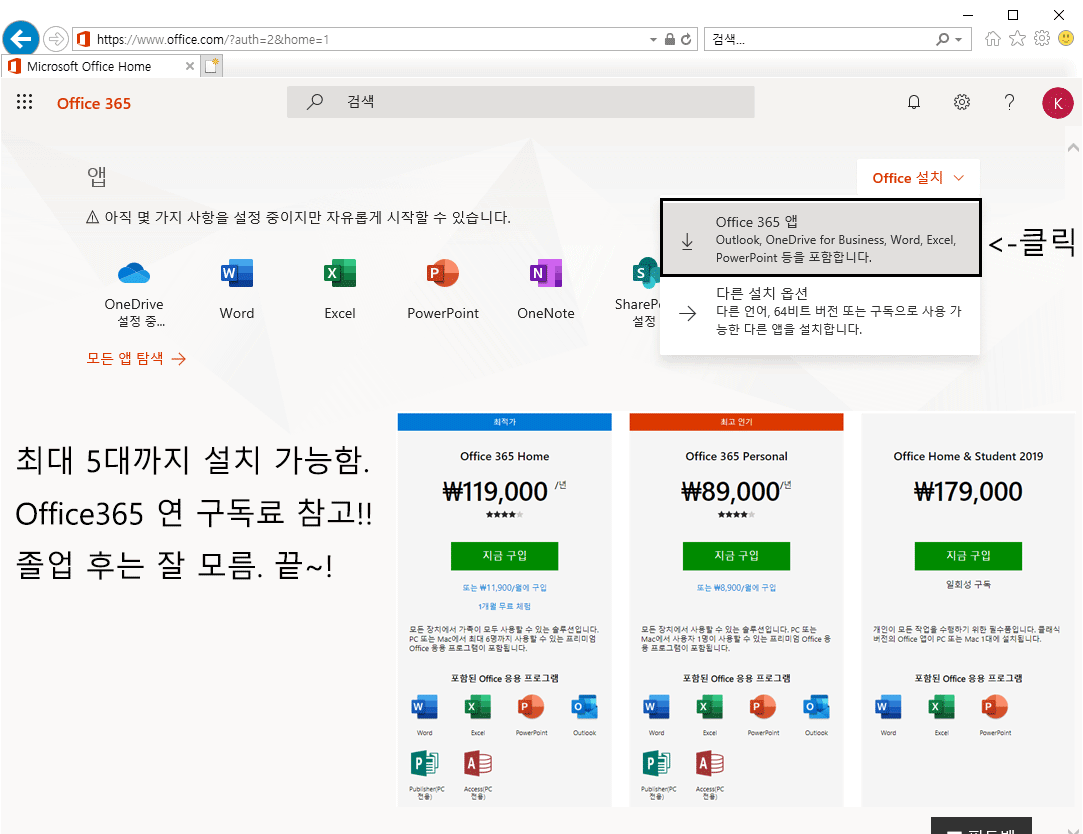Click Outlook icon in Office 365 Home card
This screenshot has height=834, width=1083.
[584, 708]
